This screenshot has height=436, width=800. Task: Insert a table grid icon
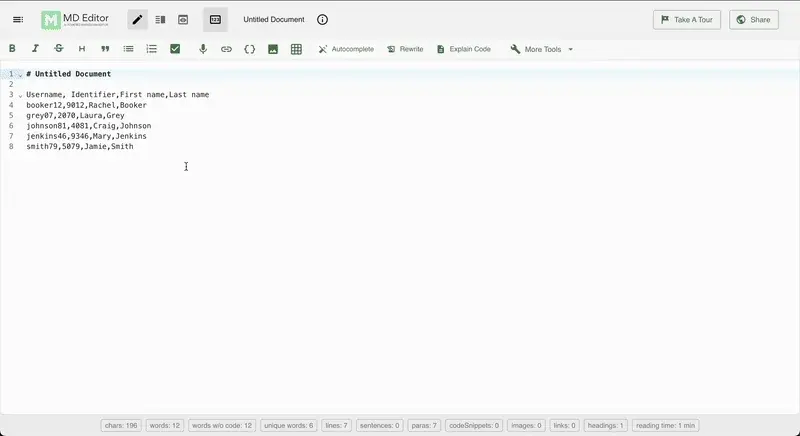click(x=296, y=49)
